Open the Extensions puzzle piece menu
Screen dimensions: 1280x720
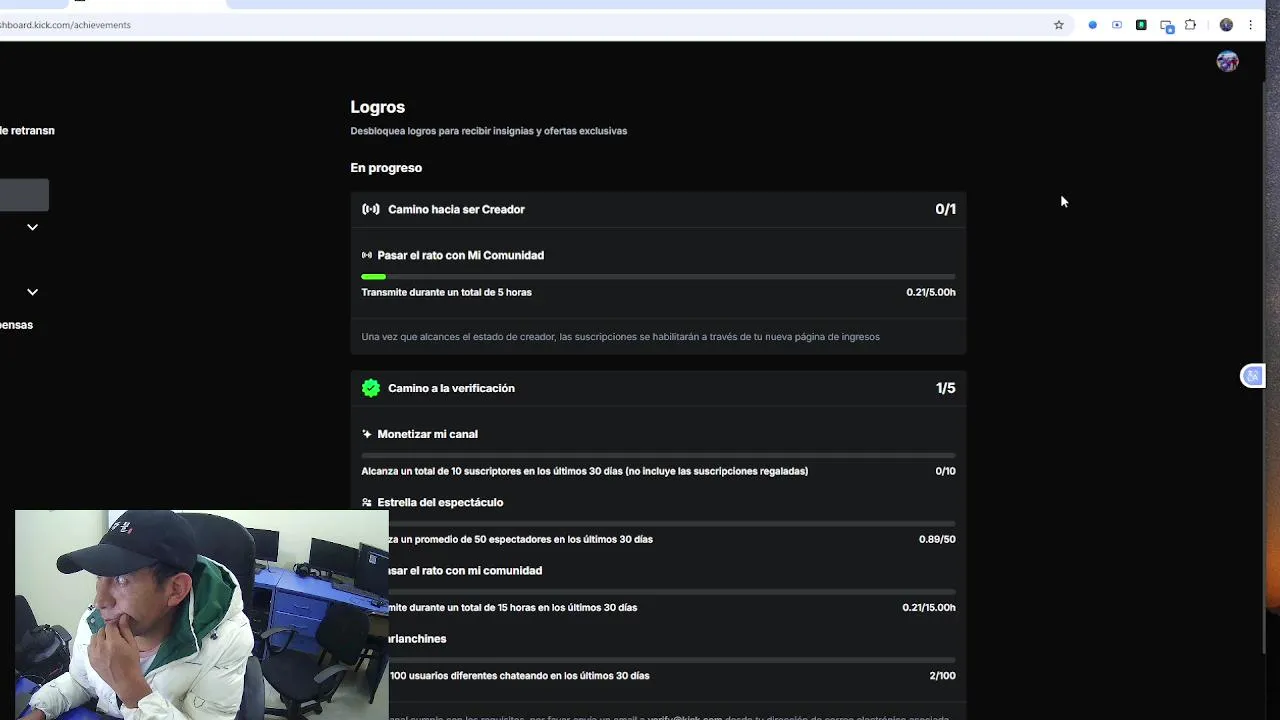click(x=1190, y=25)
